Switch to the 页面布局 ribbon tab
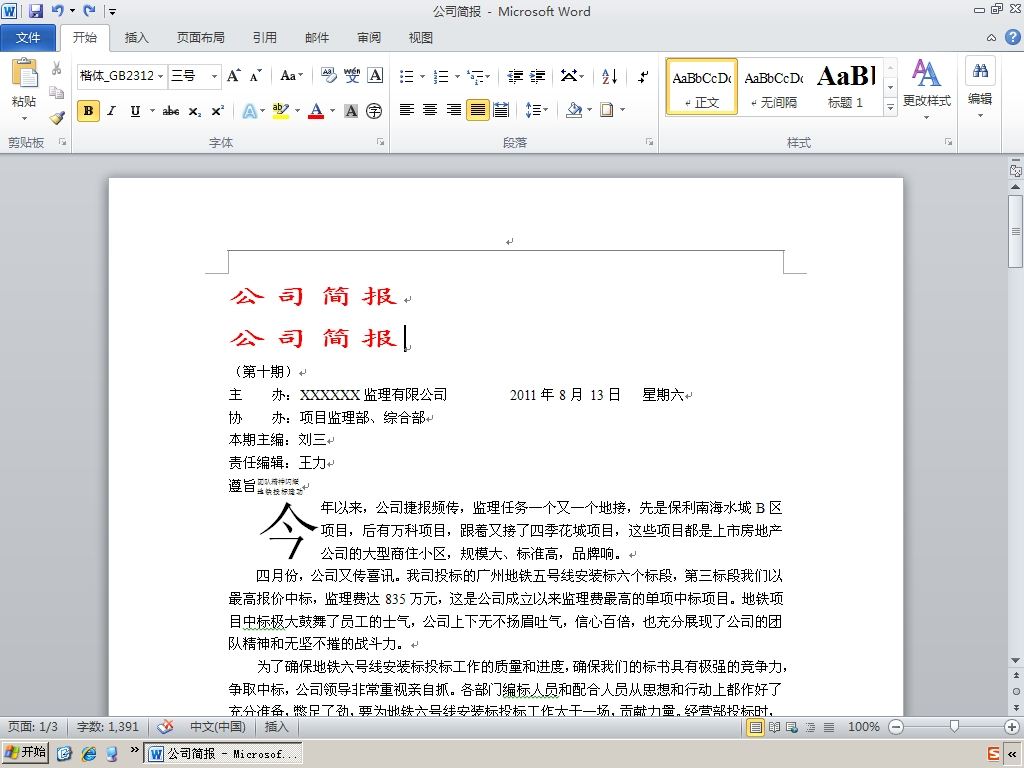 point(200,38)
